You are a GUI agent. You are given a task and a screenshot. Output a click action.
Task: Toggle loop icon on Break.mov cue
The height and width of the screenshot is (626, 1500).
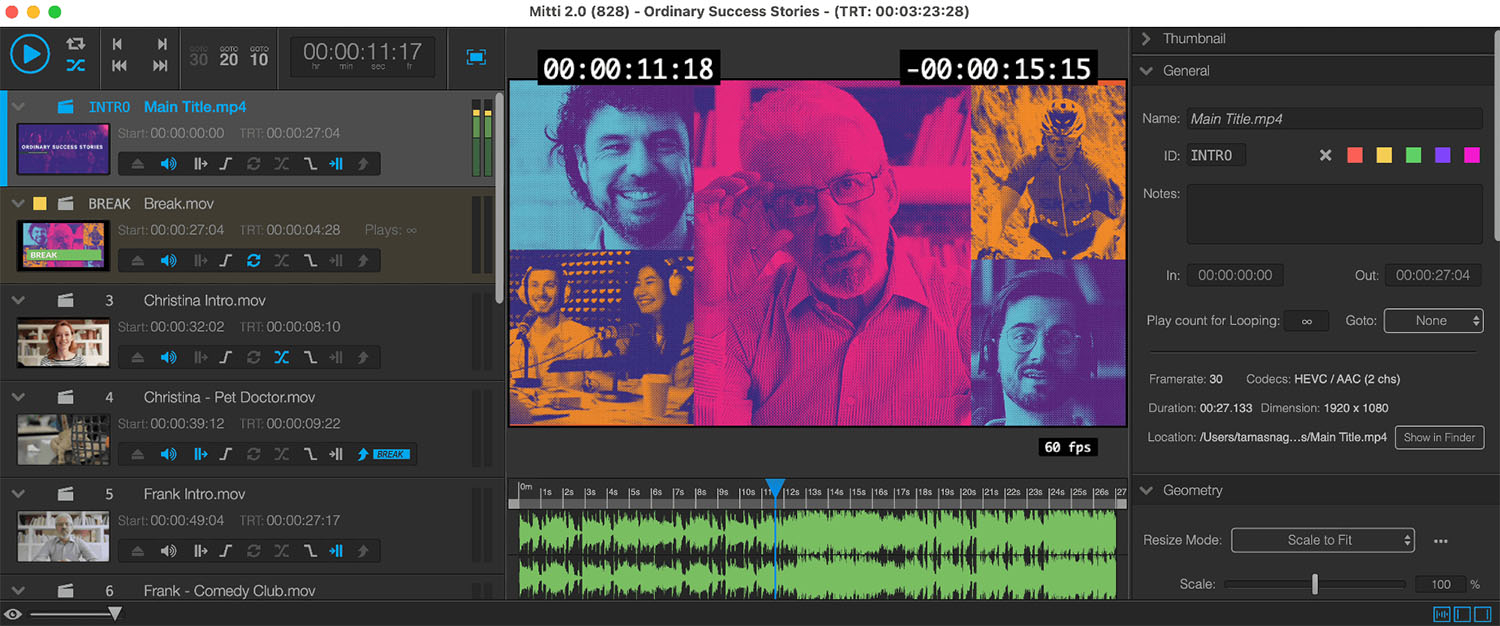pyautogui.click(x=254, y=261)
